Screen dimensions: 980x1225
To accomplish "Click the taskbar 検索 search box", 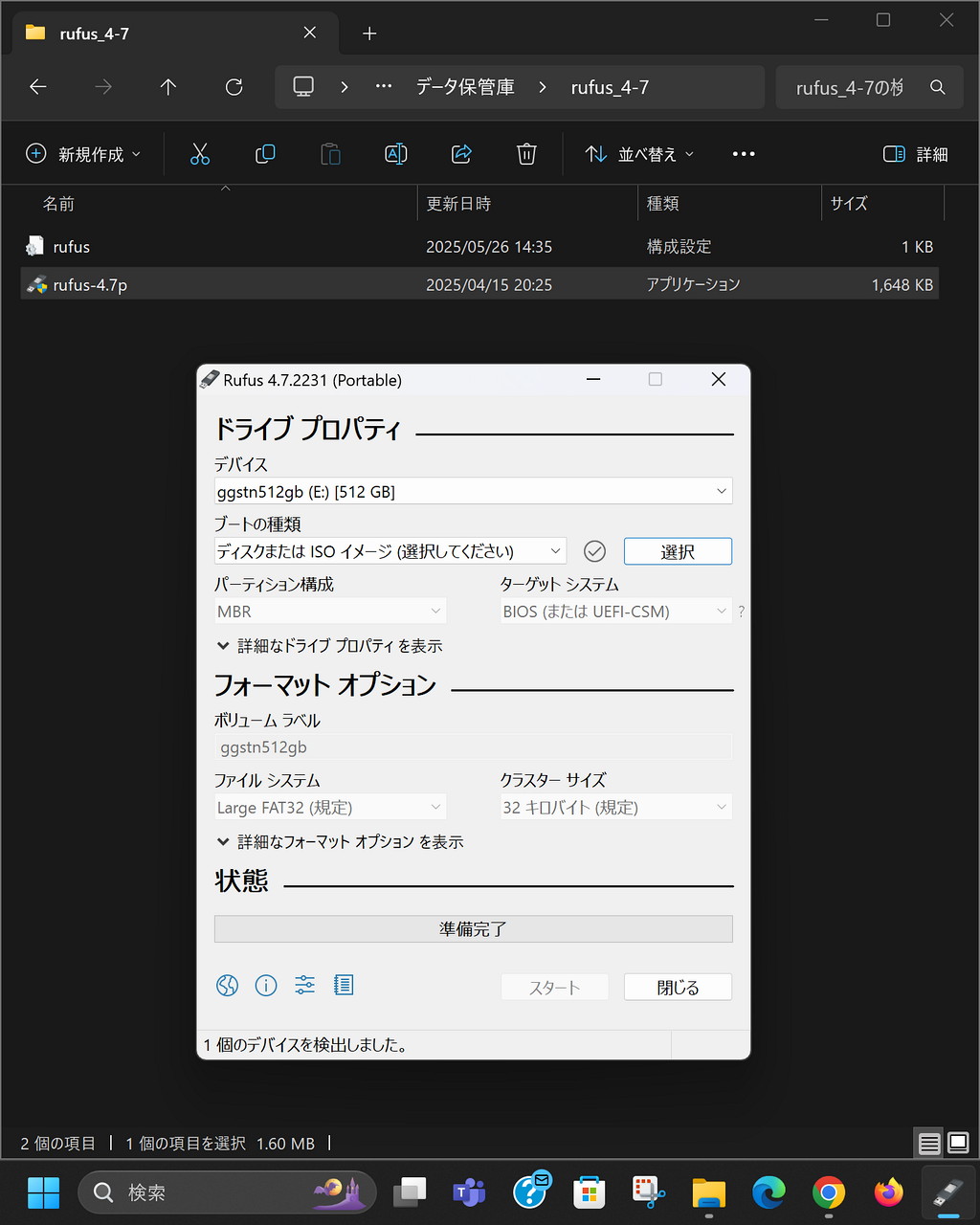I will [227, 1192].
